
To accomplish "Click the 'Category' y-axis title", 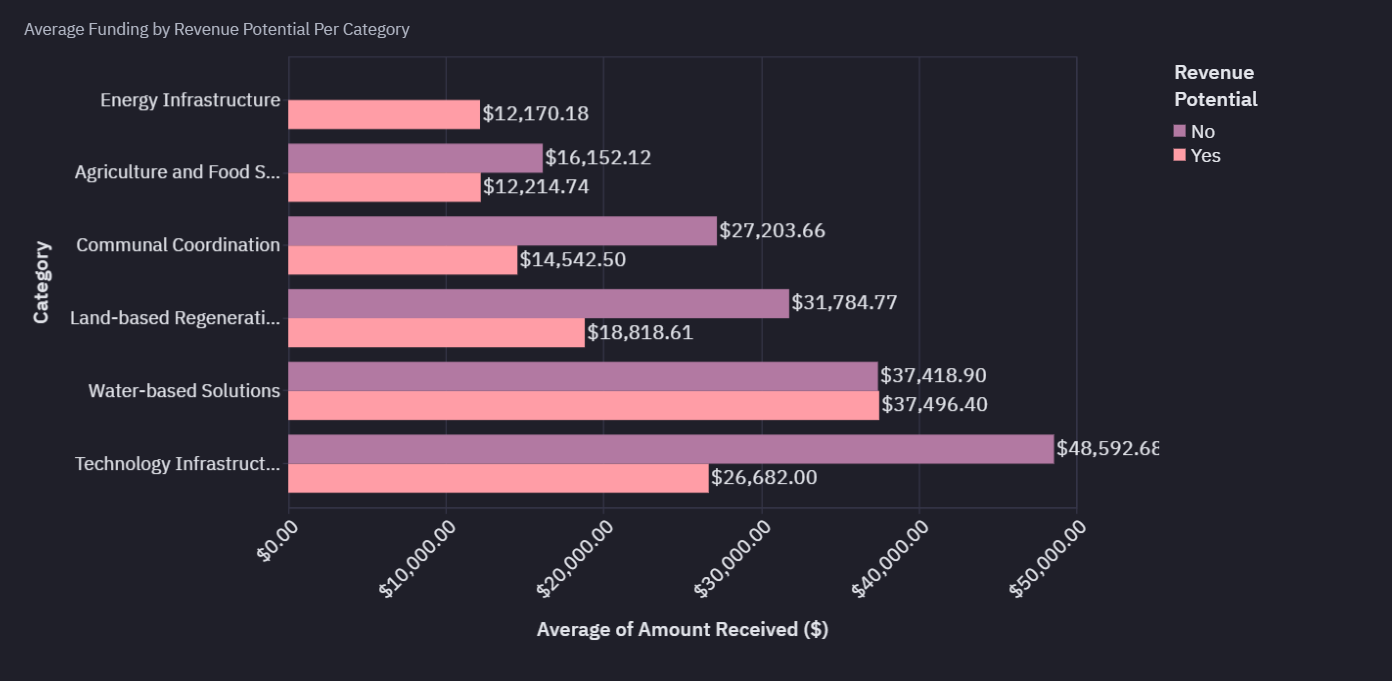I will (x=41, y=282).
